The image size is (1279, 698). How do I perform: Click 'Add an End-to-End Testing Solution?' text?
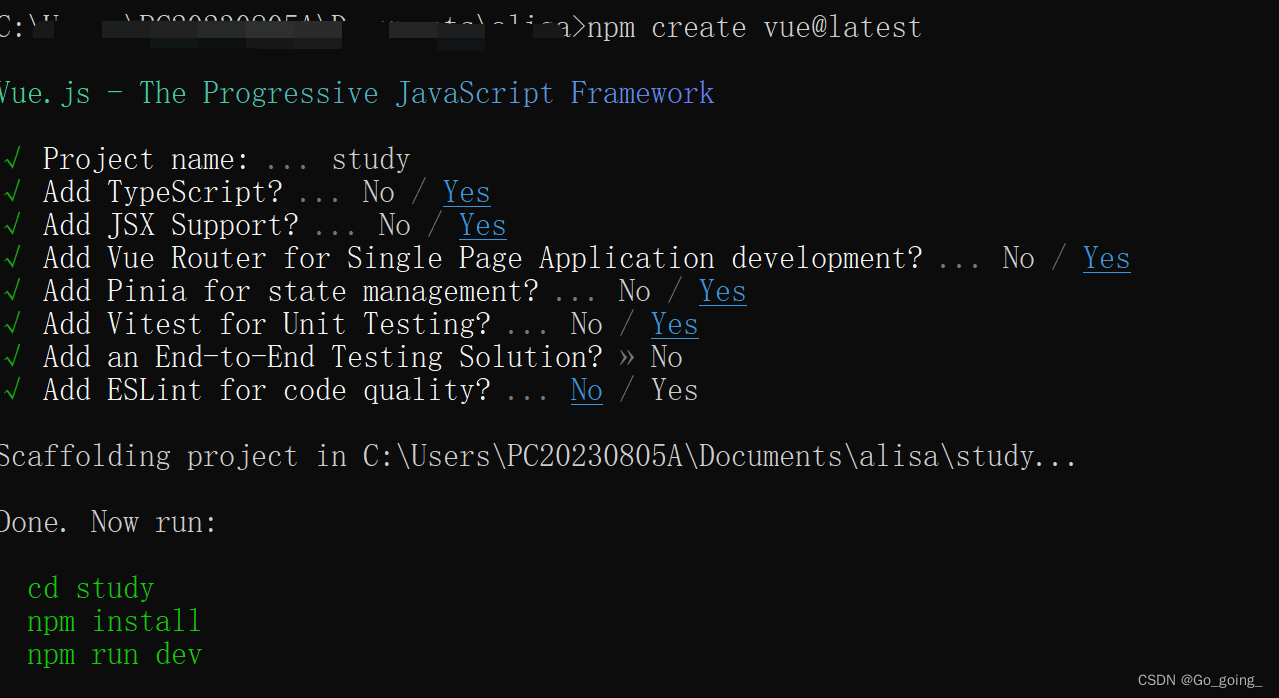click(x=323, y=357)
